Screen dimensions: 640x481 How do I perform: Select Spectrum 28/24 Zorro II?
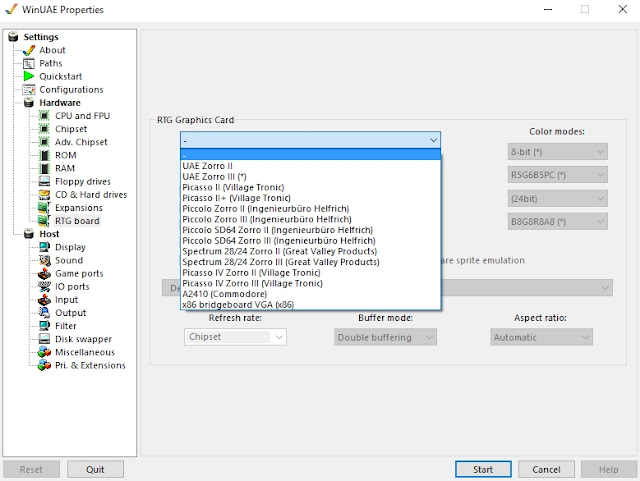click(310, 251)
